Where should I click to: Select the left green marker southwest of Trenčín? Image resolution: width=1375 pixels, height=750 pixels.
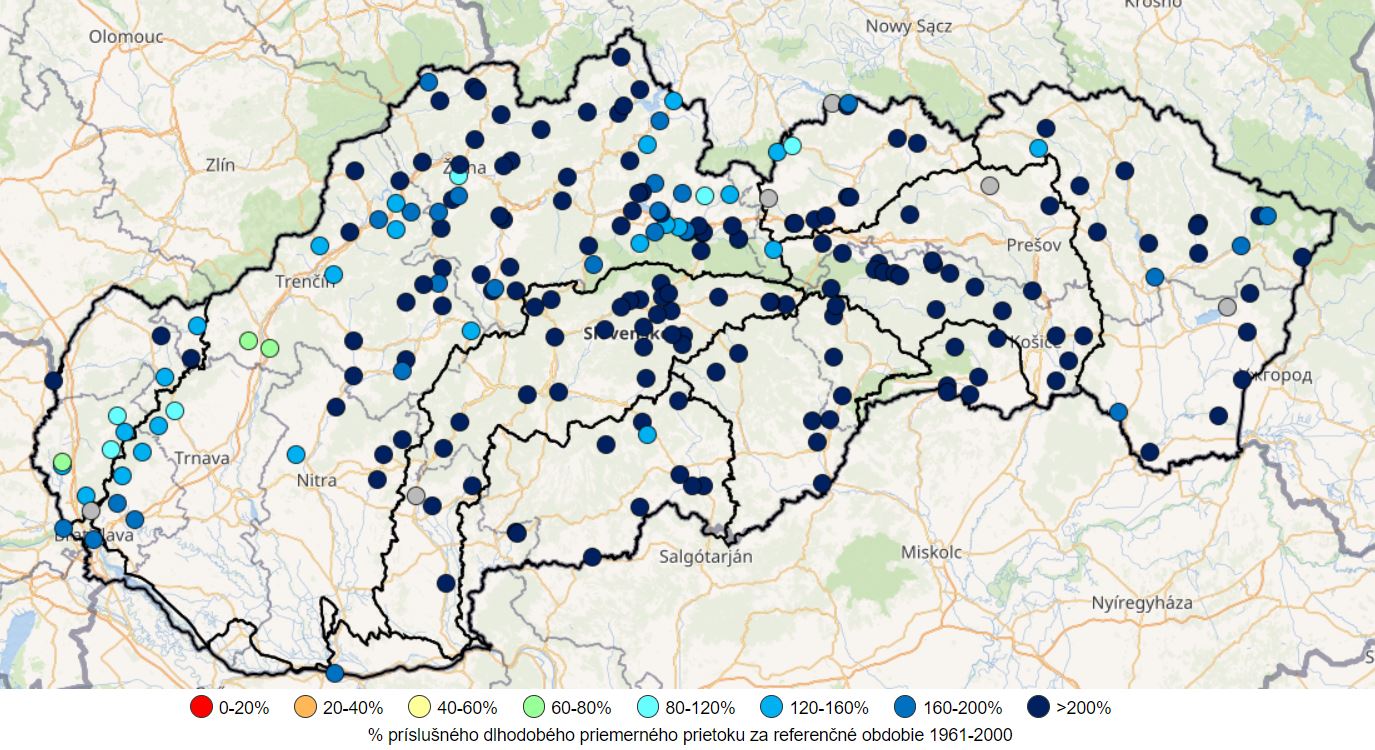coord(248,341)
